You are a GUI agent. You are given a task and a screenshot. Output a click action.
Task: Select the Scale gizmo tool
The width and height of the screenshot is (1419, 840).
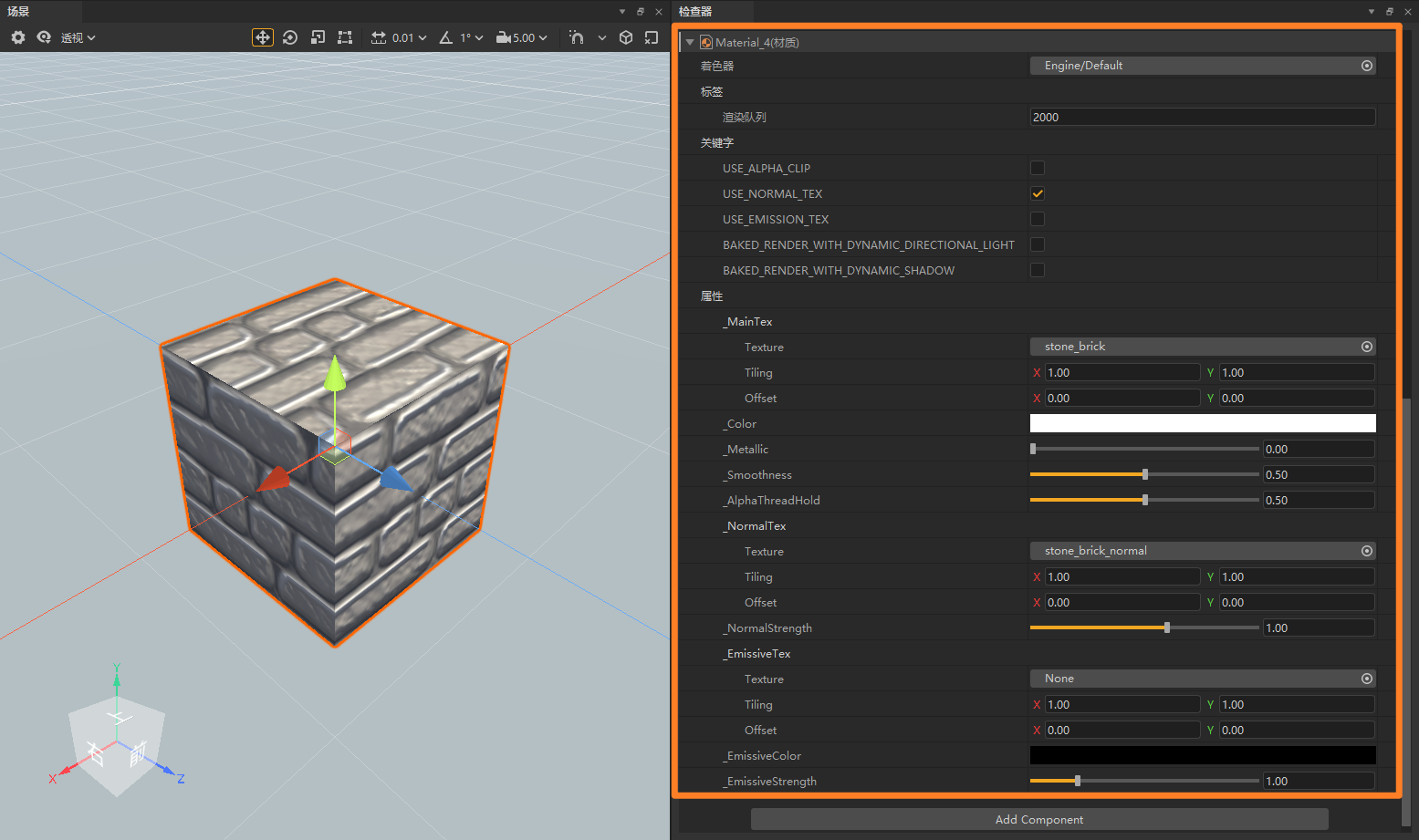pyautogui.click(x=318, y=37)
